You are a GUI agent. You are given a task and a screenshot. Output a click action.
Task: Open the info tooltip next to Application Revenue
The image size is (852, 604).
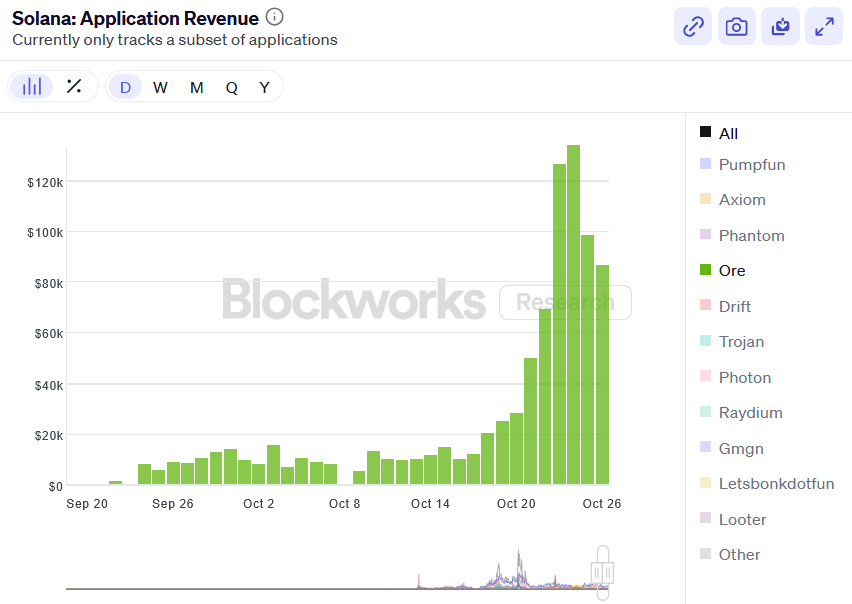(274, 17)
